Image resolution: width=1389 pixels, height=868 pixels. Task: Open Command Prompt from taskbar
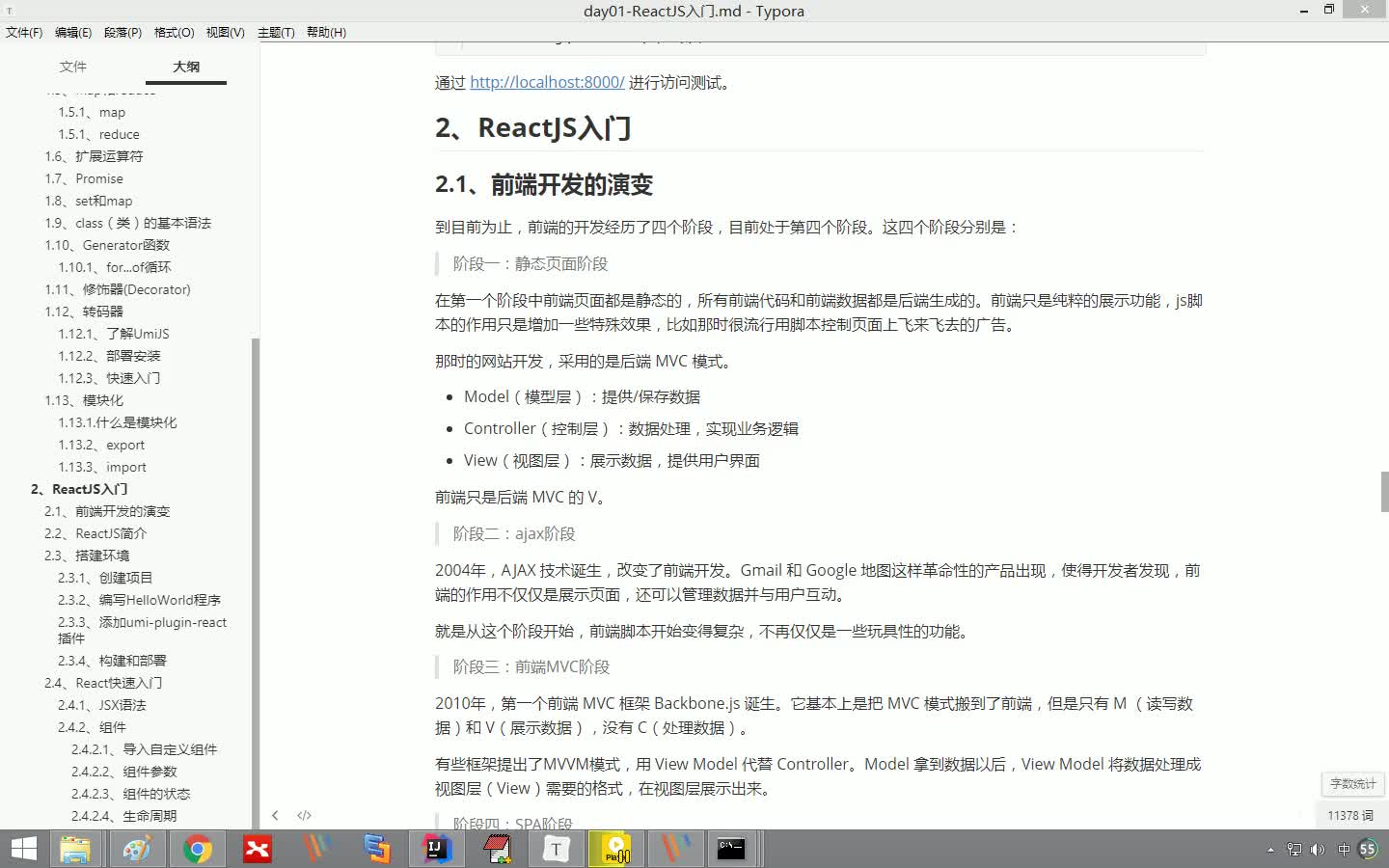click(x=731, y=849)
